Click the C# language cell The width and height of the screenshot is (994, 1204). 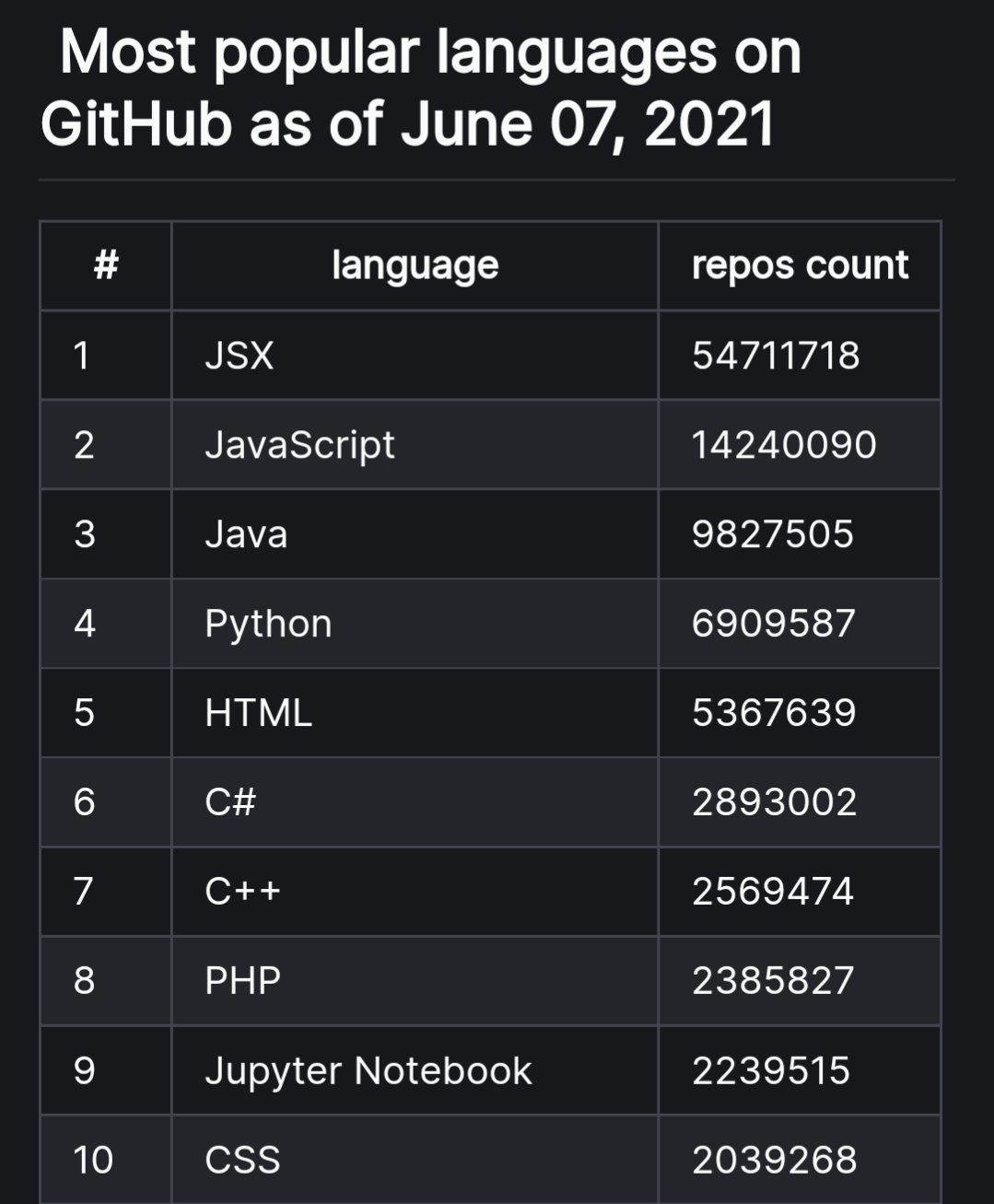click(x=415, y=802)
